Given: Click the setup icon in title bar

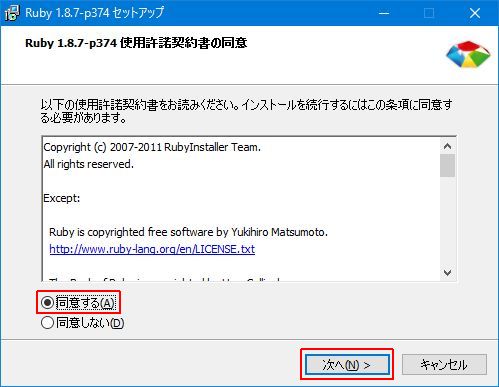Looking at the screenshot, I should point(12,13).
